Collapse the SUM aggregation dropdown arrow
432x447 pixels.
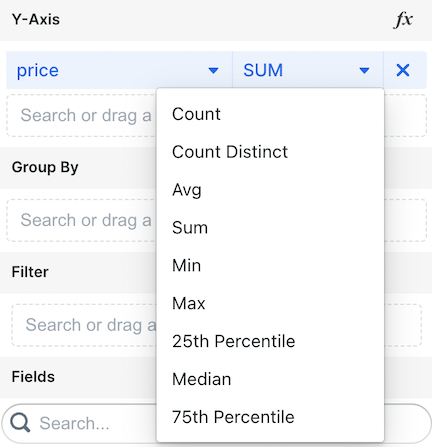click(x=364, y=71)
